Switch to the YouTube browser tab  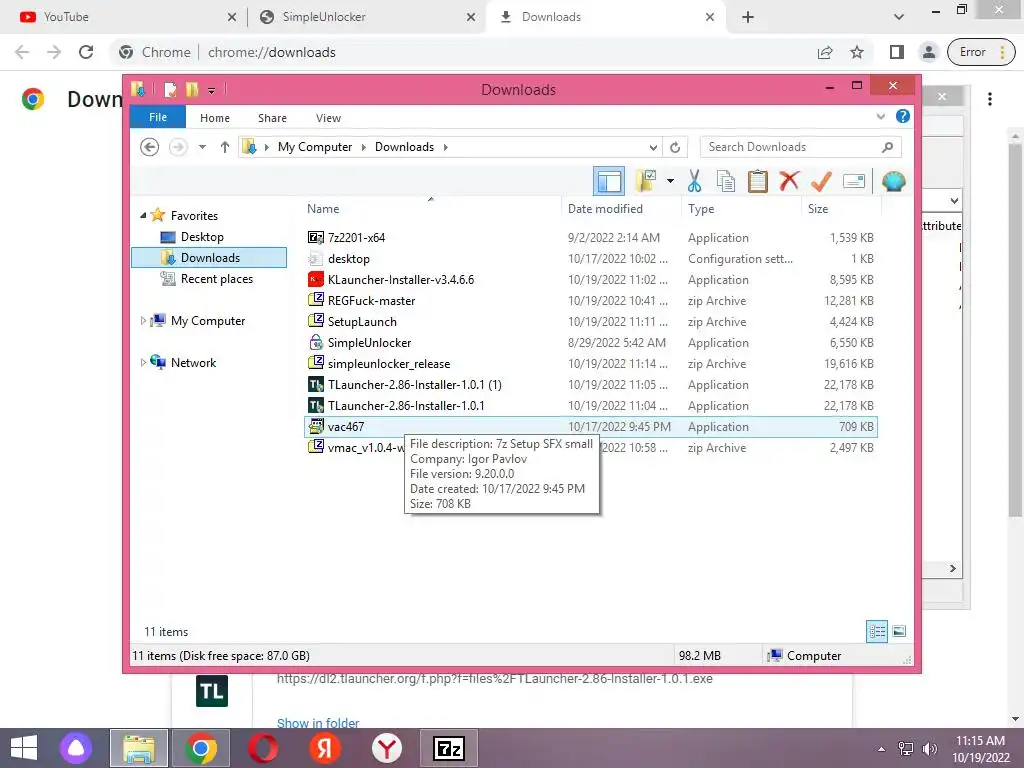pos(124,17)
